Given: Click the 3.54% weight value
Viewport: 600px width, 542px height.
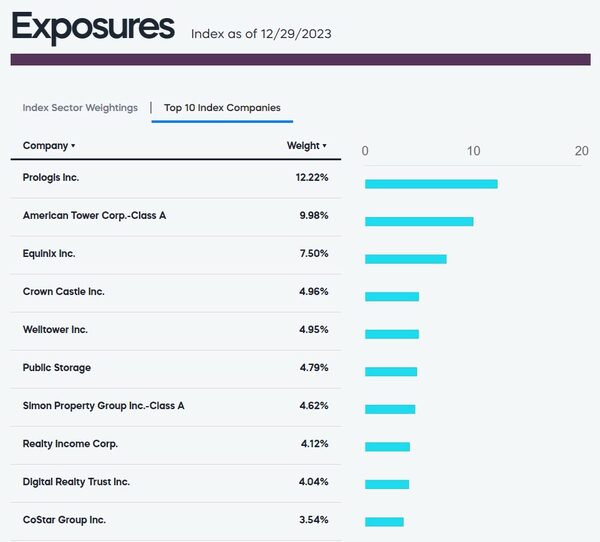Looking at the screenshot, I should click(x=314, y=520).
